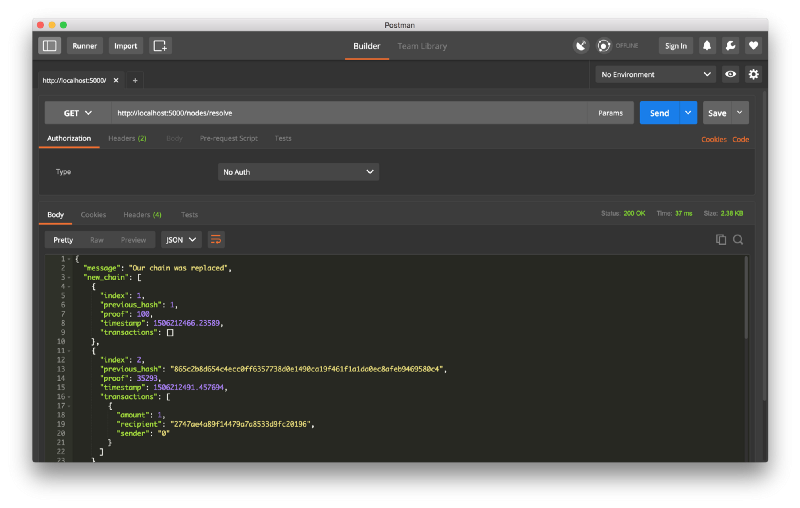Expand the Send button arrow options
Image resolution: width=800 pixels, height=508 pixels.
(688, 113)
